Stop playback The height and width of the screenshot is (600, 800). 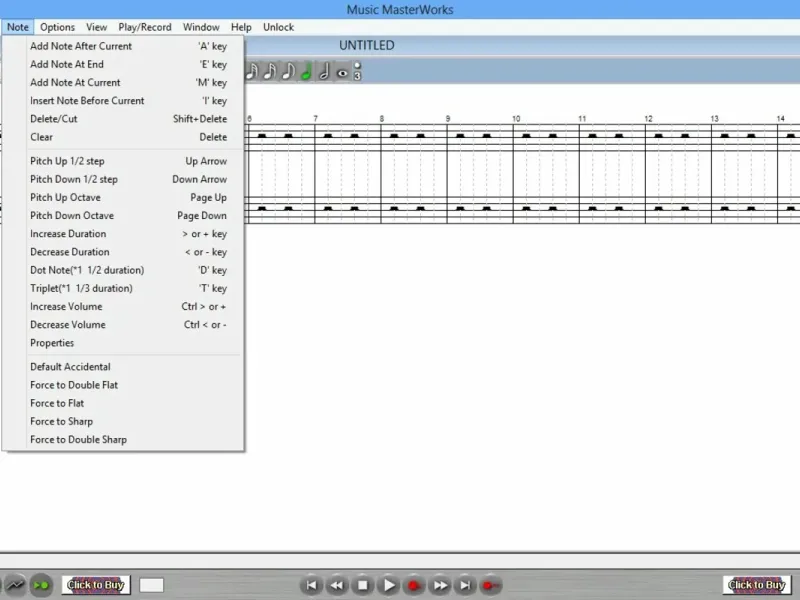pos(363,585)
